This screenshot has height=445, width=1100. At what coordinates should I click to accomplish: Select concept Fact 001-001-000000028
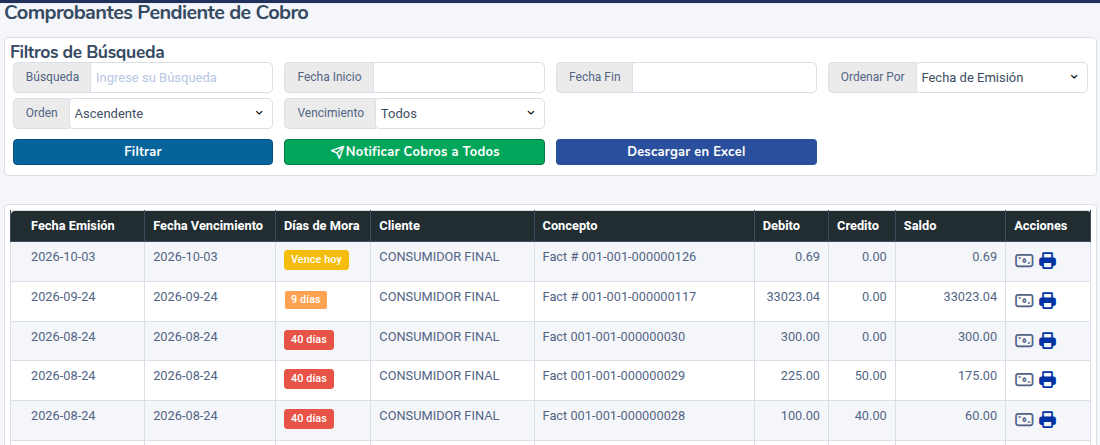pos(614,416)
